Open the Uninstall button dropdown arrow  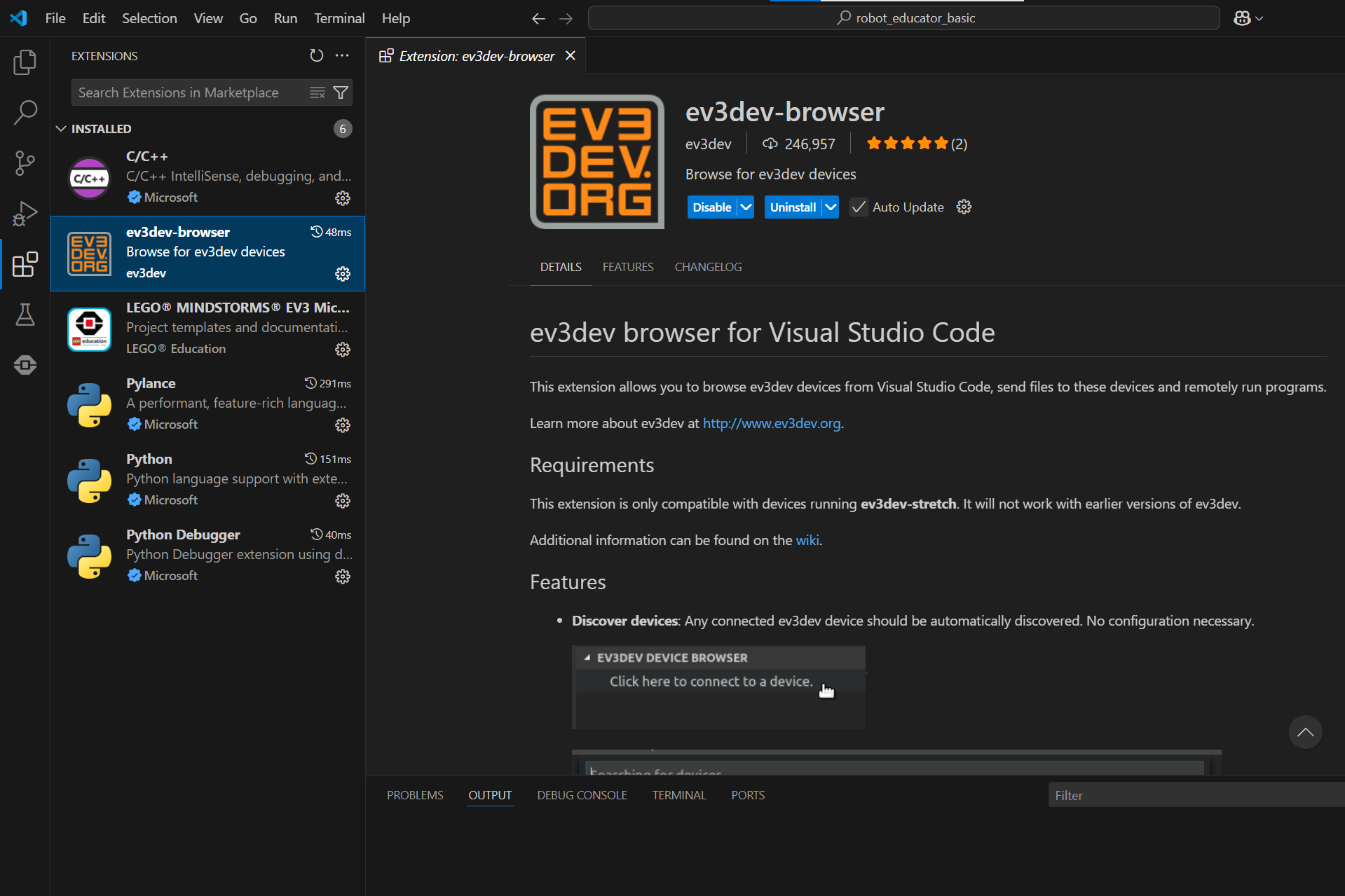click(x=831, y=207)
